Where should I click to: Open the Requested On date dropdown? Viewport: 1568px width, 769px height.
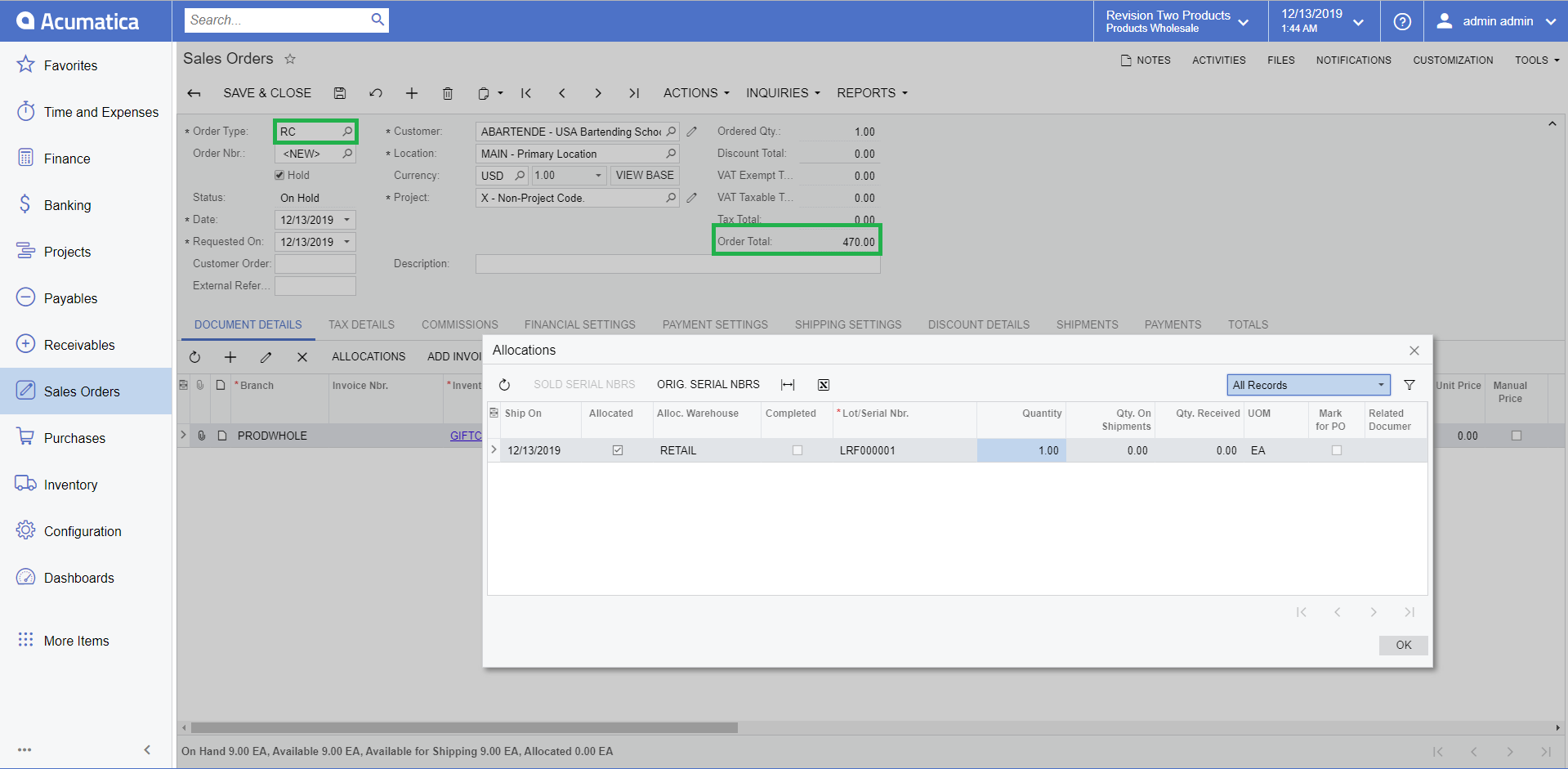347,242
